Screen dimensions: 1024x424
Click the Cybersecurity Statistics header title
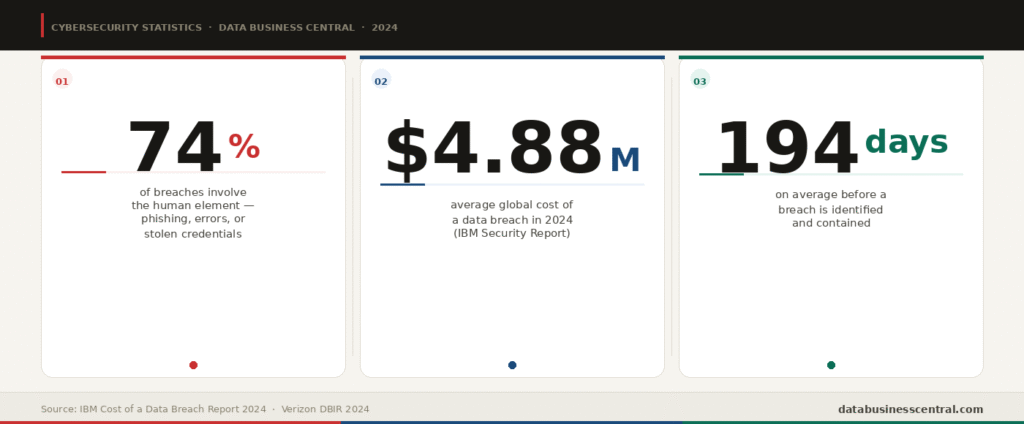(x=126, y=27)
